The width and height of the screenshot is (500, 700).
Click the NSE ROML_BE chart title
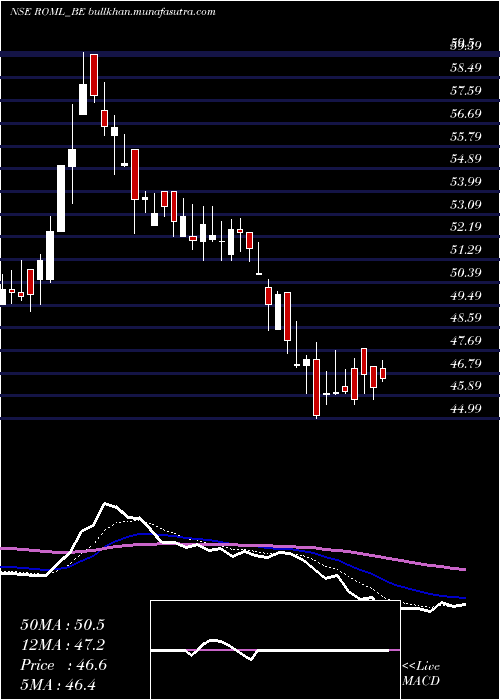[112, 12]
